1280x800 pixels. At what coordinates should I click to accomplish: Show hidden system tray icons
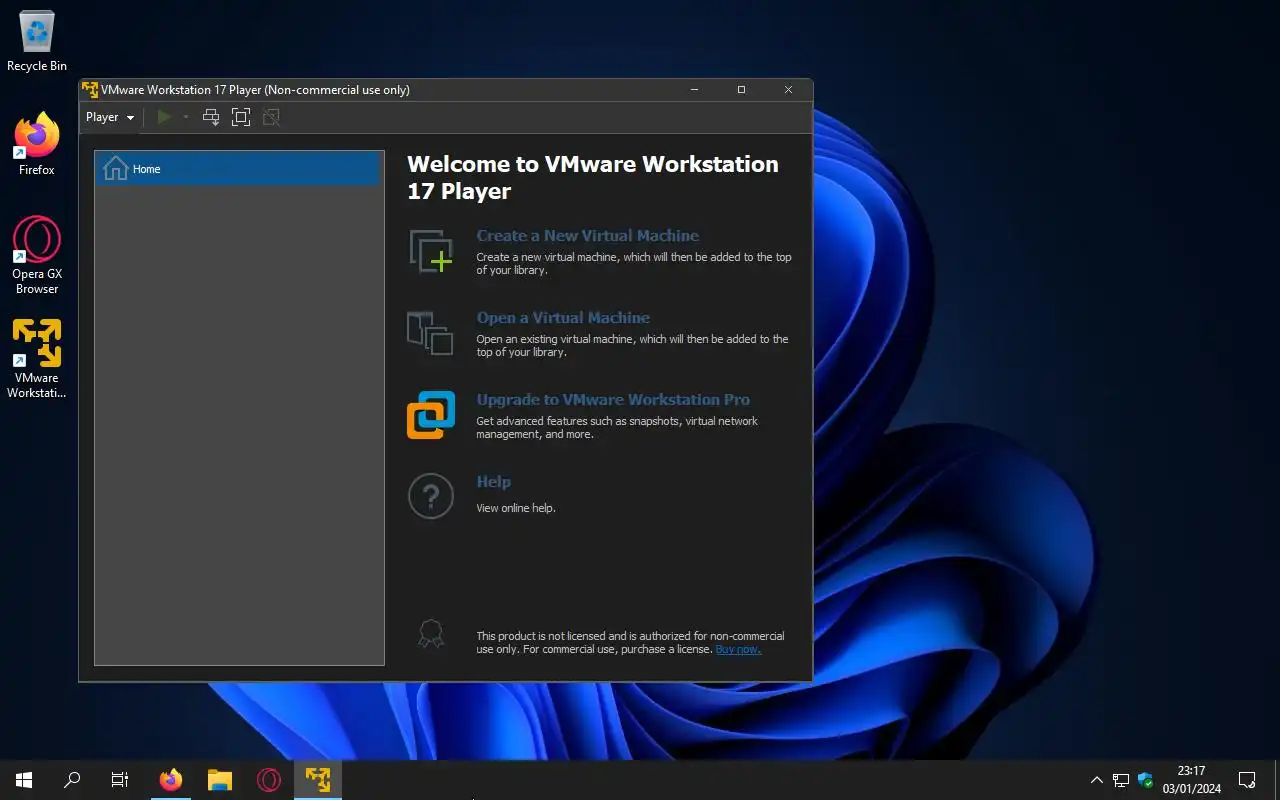pos(1096,780)
